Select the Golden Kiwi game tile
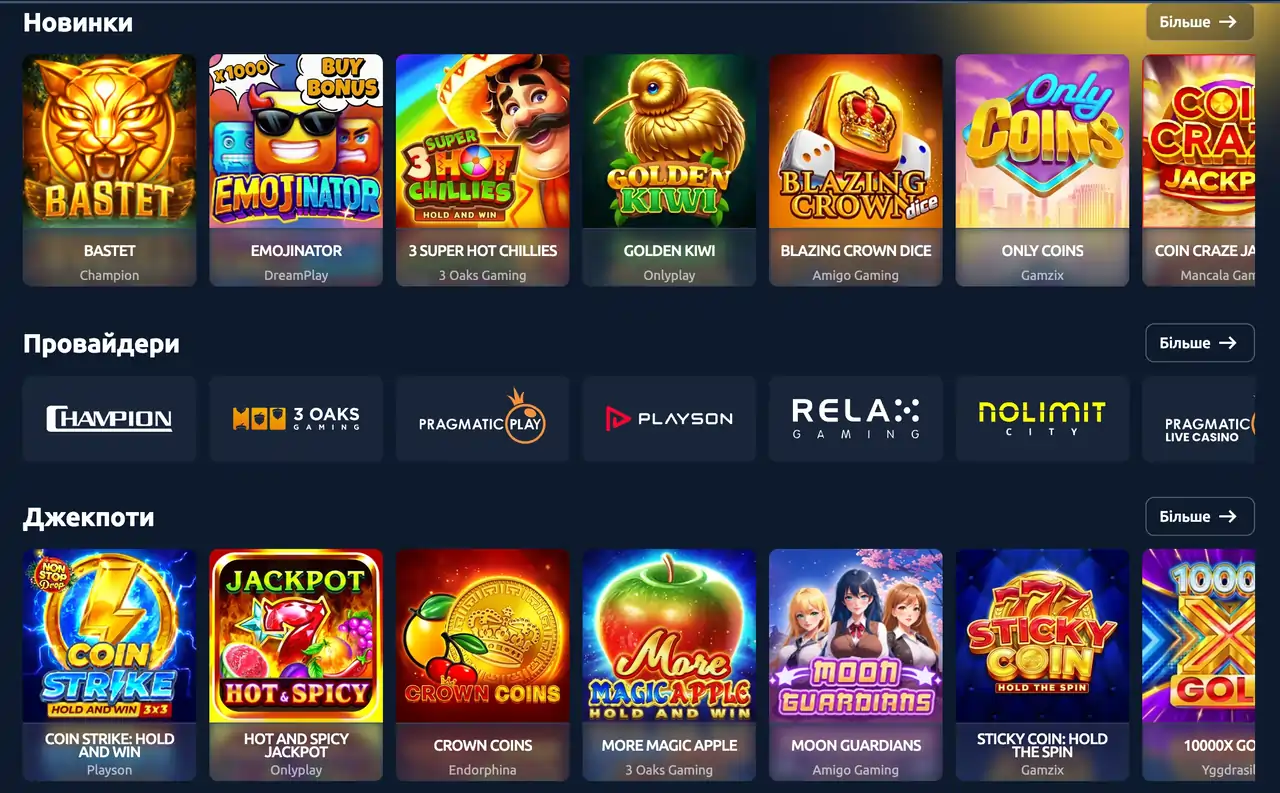This screenshot has width=1280, height=793. click(x=669, y=170)
